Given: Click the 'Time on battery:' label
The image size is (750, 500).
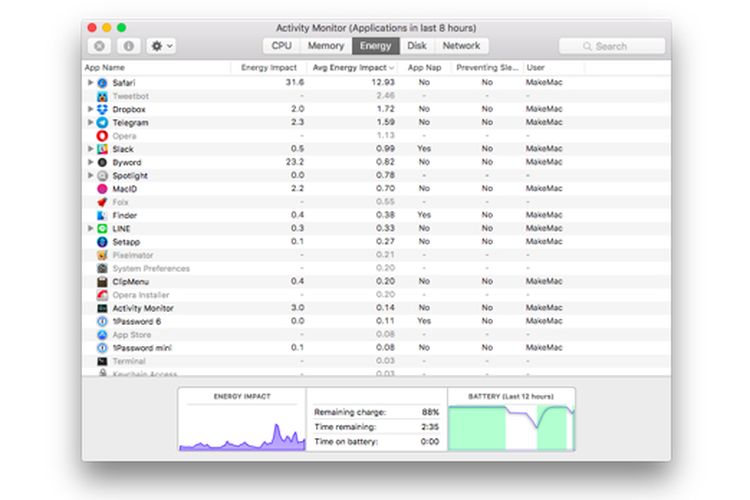Looking at the screenshot, I should (346, 442).
